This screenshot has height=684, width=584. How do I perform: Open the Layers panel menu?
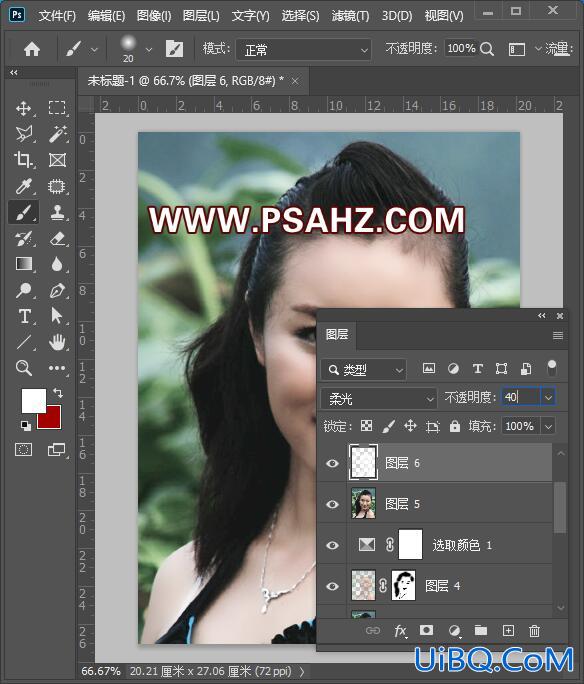(x=558, y=335)
